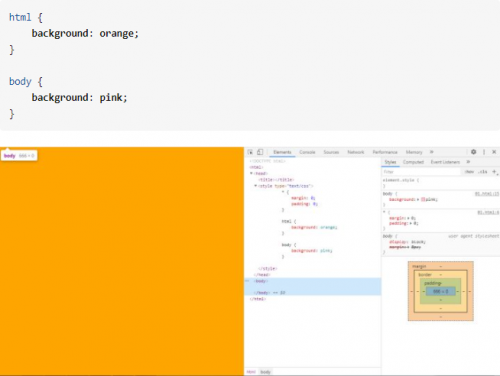The image size is (500, 376).
Task: Open DevTools settings gear
Action: (x=473, y=152)
